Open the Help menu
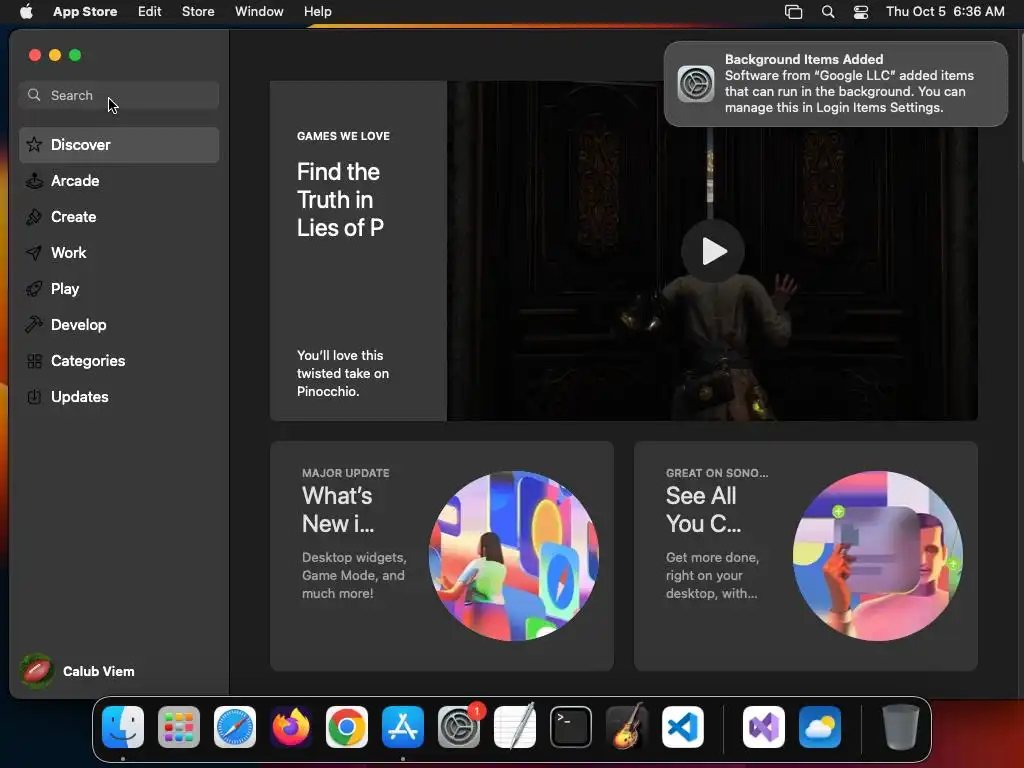This screenshot has height=768, width=1024. pos(317,11)
